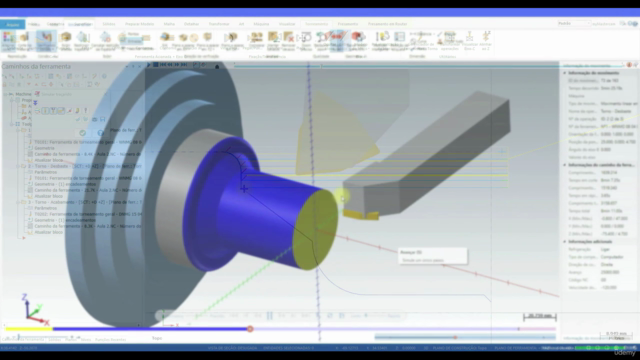640x360 pixels.
Task: Click Vista de seção desligada in status bar
Action: [x=232, y=348]
